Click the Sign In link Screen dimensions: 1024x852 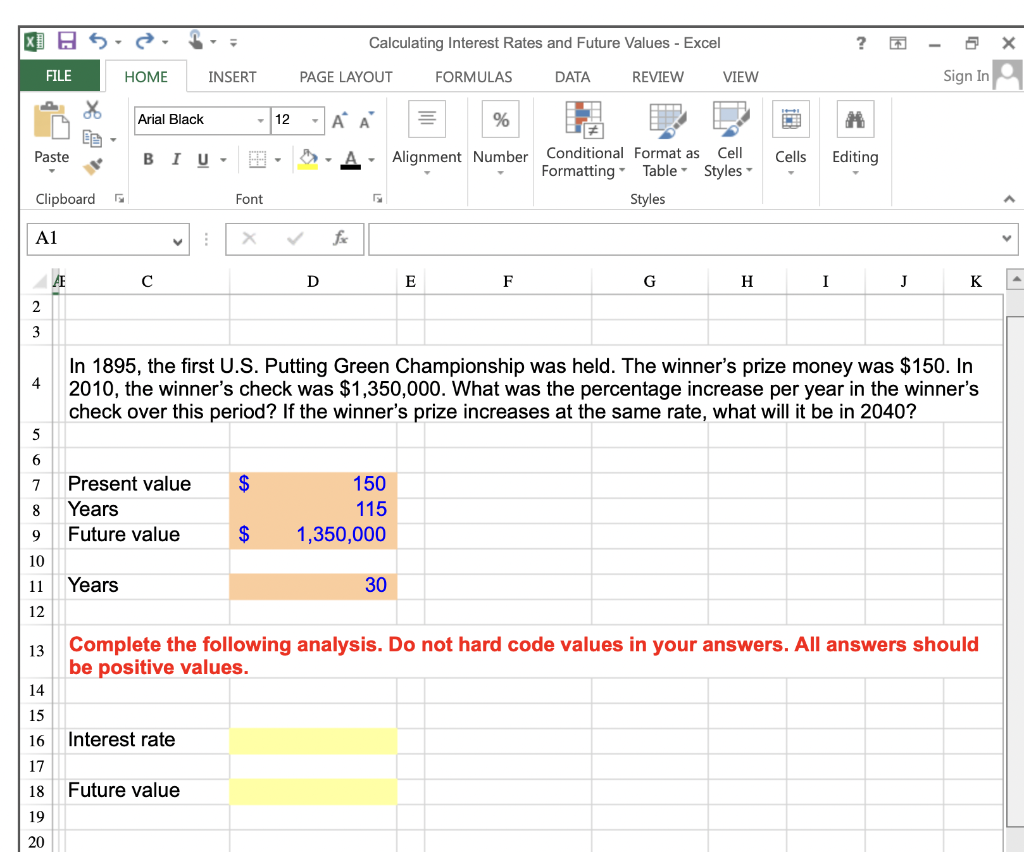pos(964,75)
